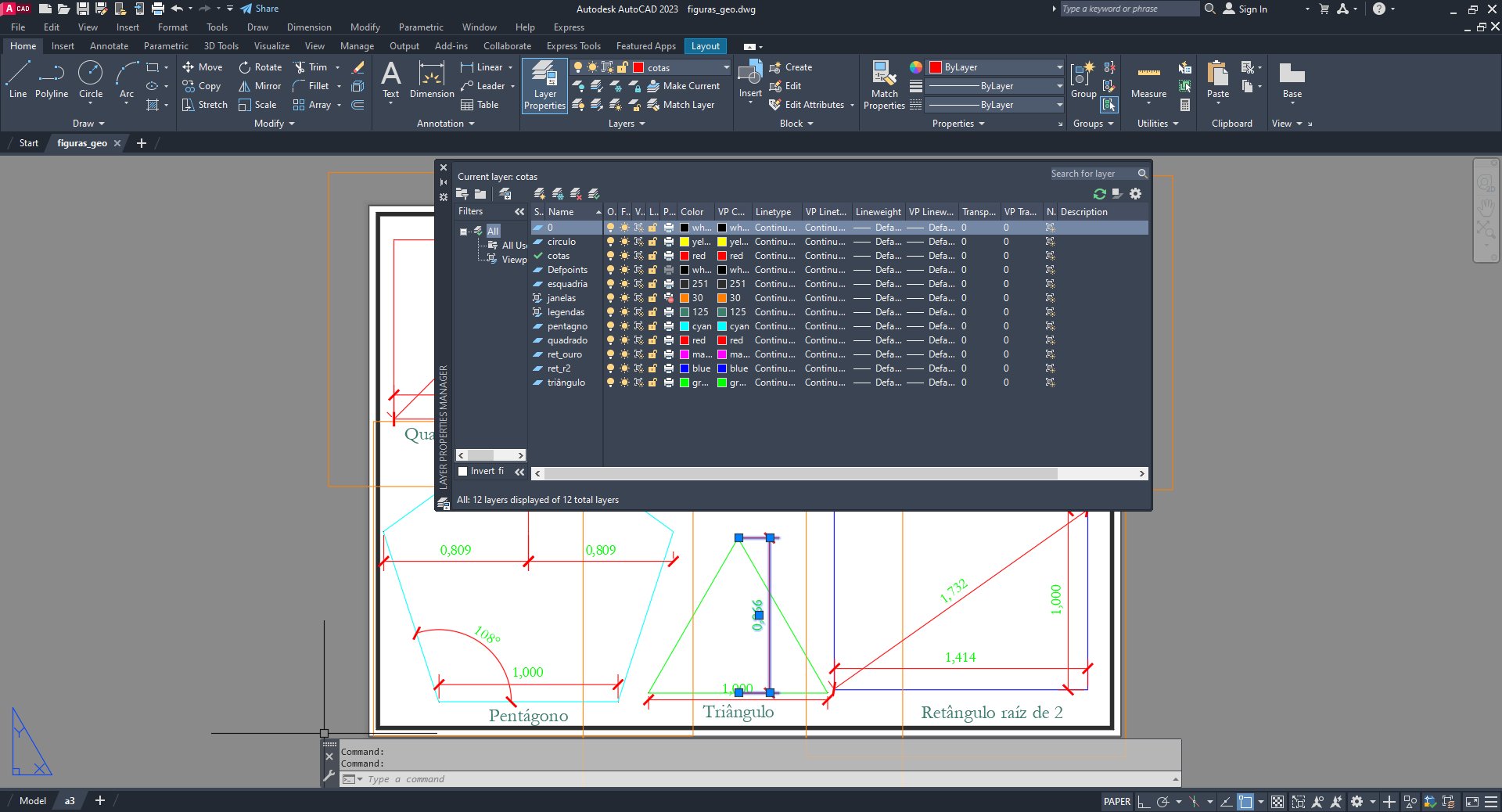
Task: Turn off the circulo layer lightbulb
Action: click(611, 242)
